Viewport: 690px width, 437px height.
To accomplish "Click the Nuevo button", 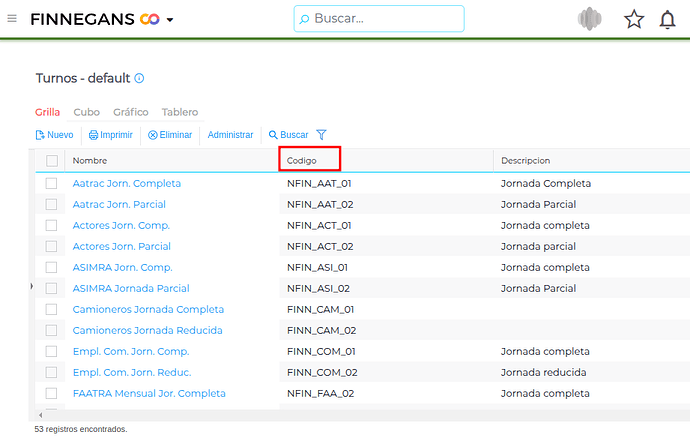I will tap(55, 135).
